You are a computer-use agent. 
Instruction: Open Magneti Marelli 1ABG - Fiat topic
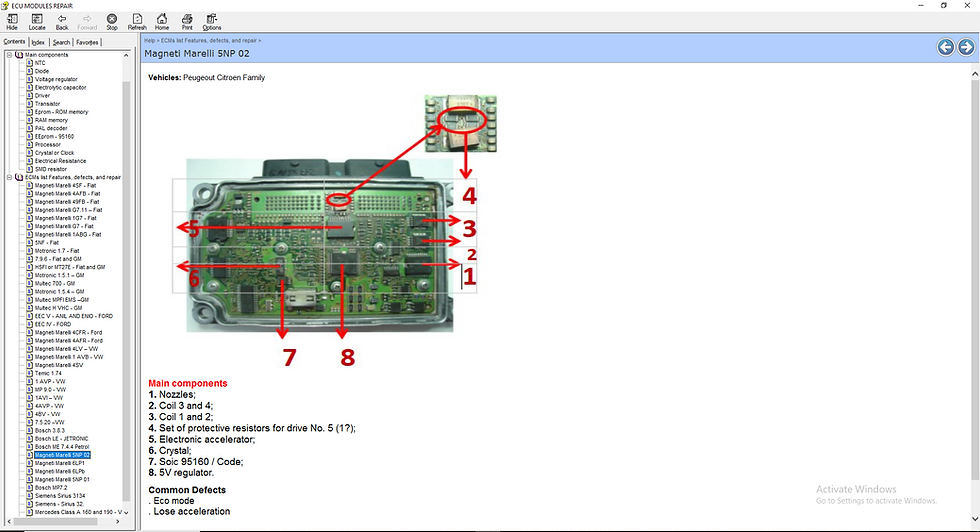click(68, 234)
